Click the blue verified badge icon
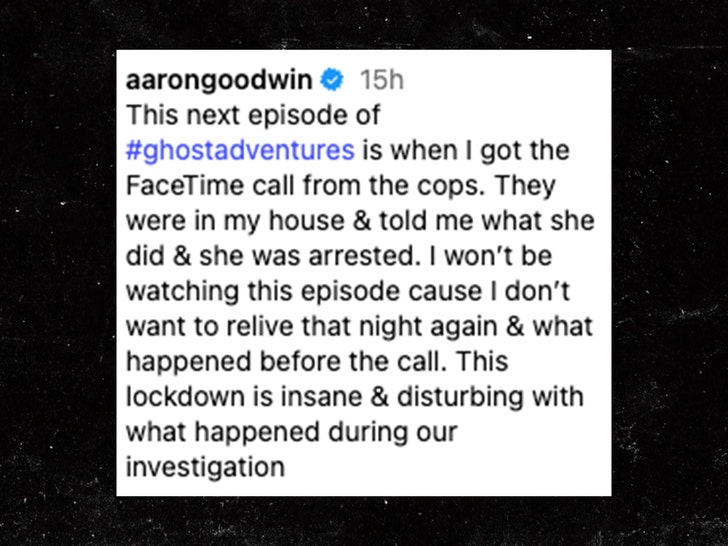The image size is (728, 546). (x=332, y=80)
